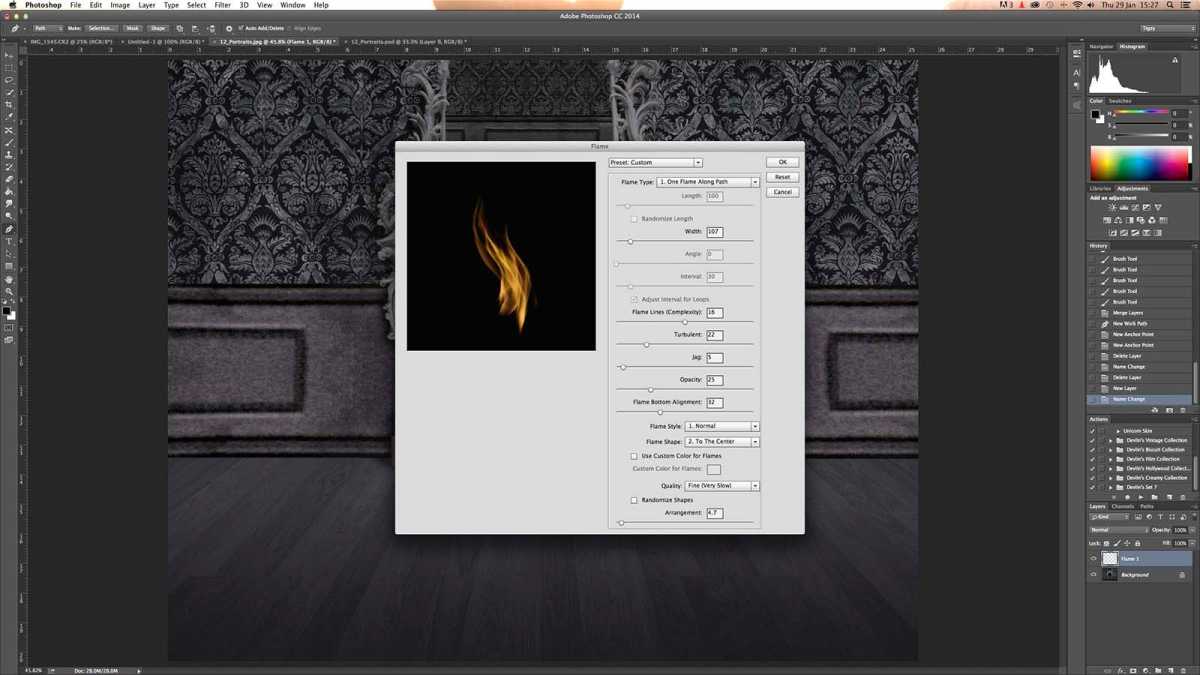Open the Image menu
Image resolution: width=1200 pixels, height=675 pixels.
[x=120, y=5]
